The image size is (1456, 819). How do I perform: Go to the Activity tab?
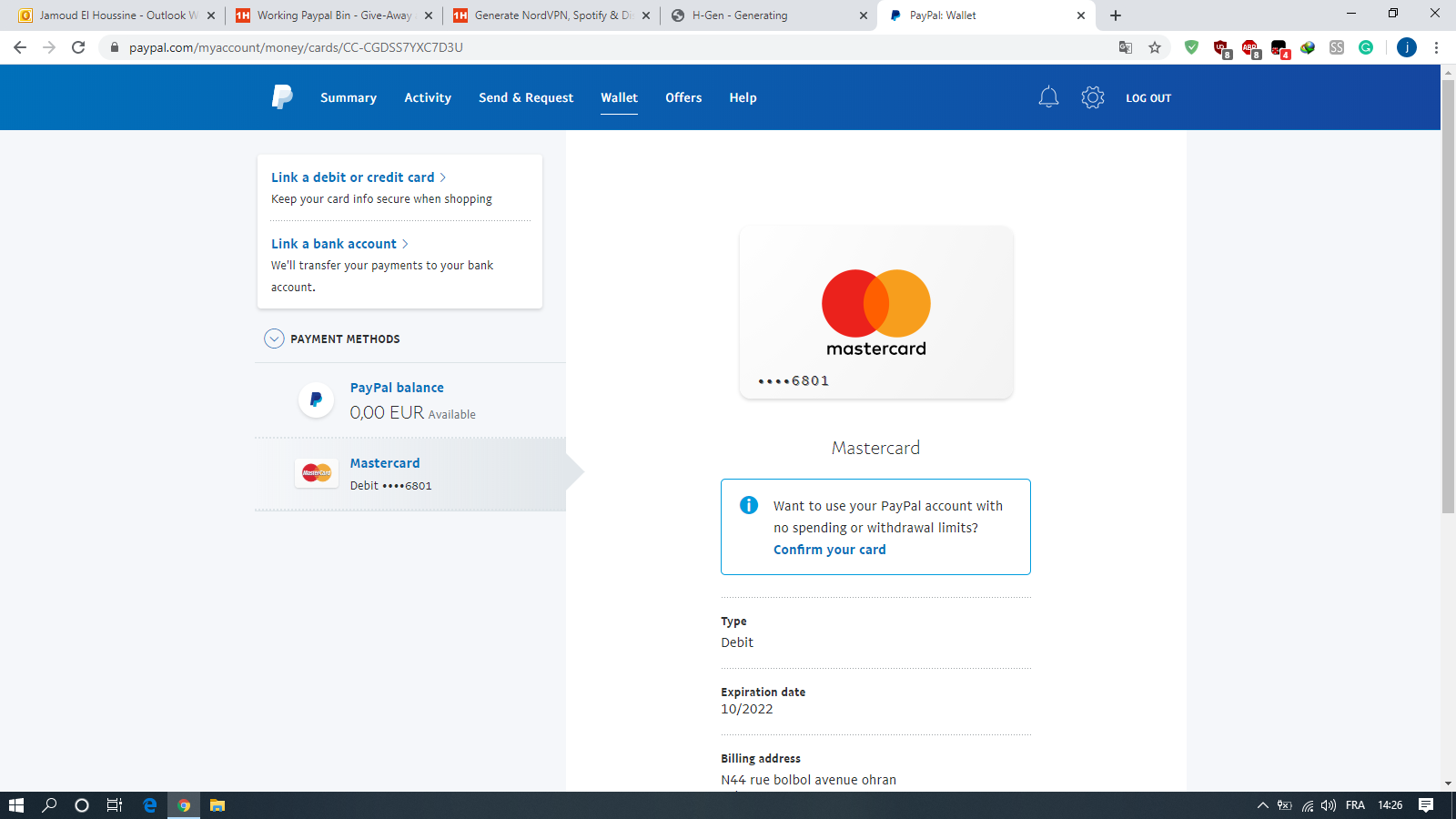tap(428, 97)
